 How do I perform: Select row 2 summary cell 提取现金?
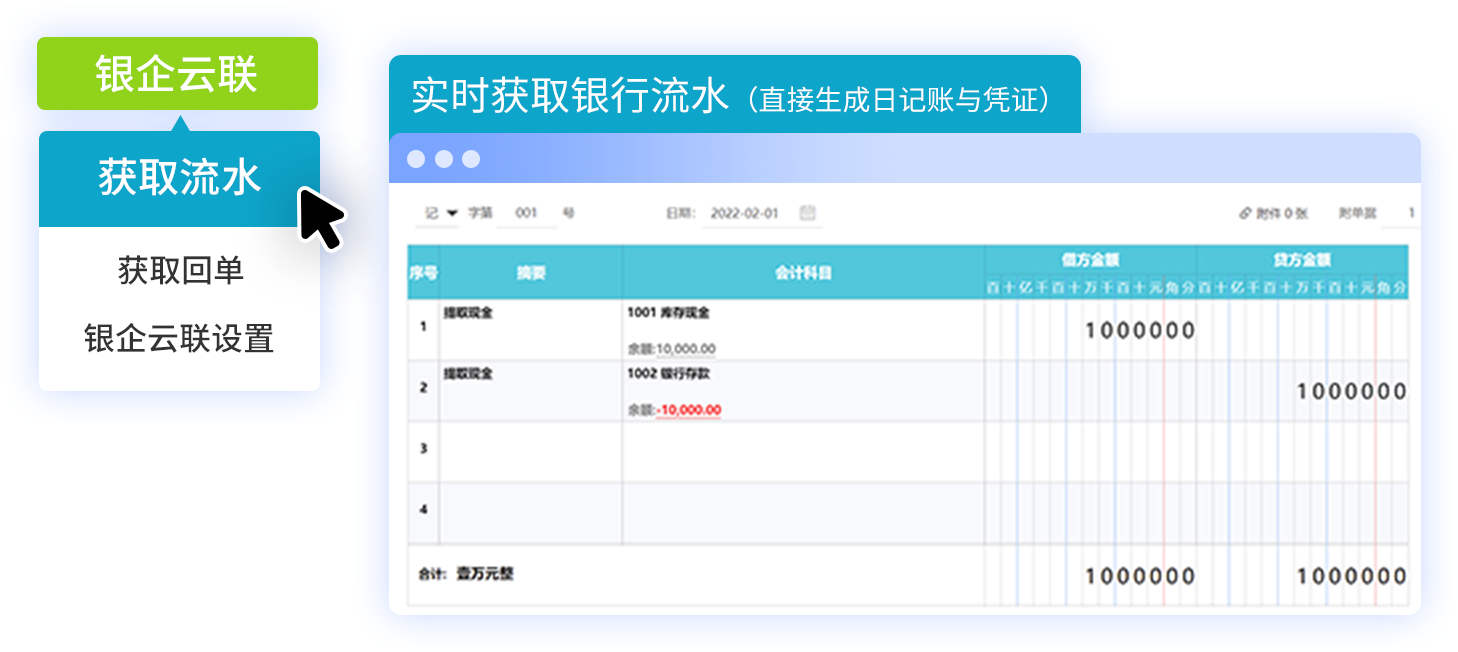(530, 391)
